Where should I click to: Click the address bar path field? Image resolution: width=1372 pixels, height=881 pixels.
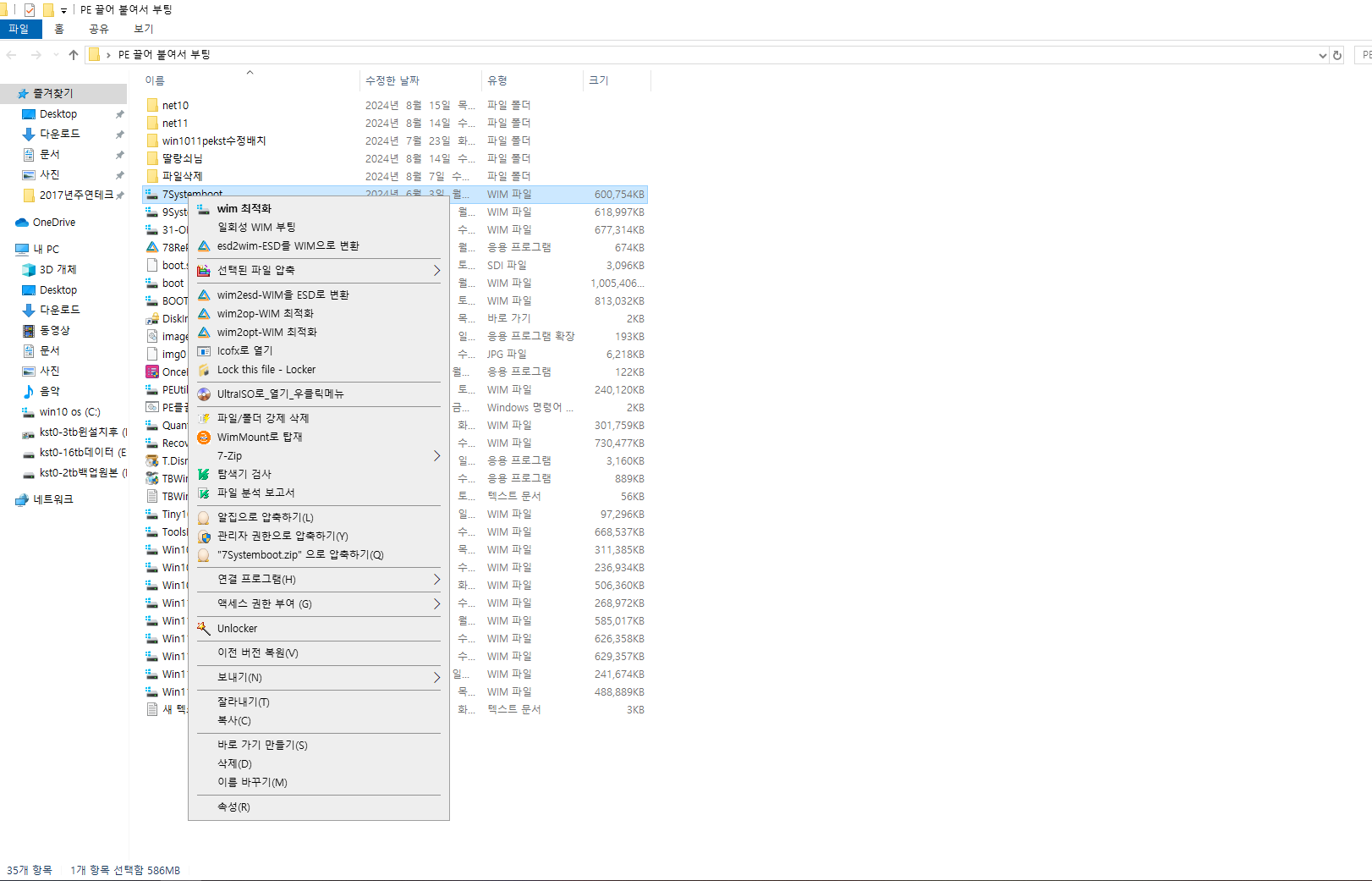point(707,55)
